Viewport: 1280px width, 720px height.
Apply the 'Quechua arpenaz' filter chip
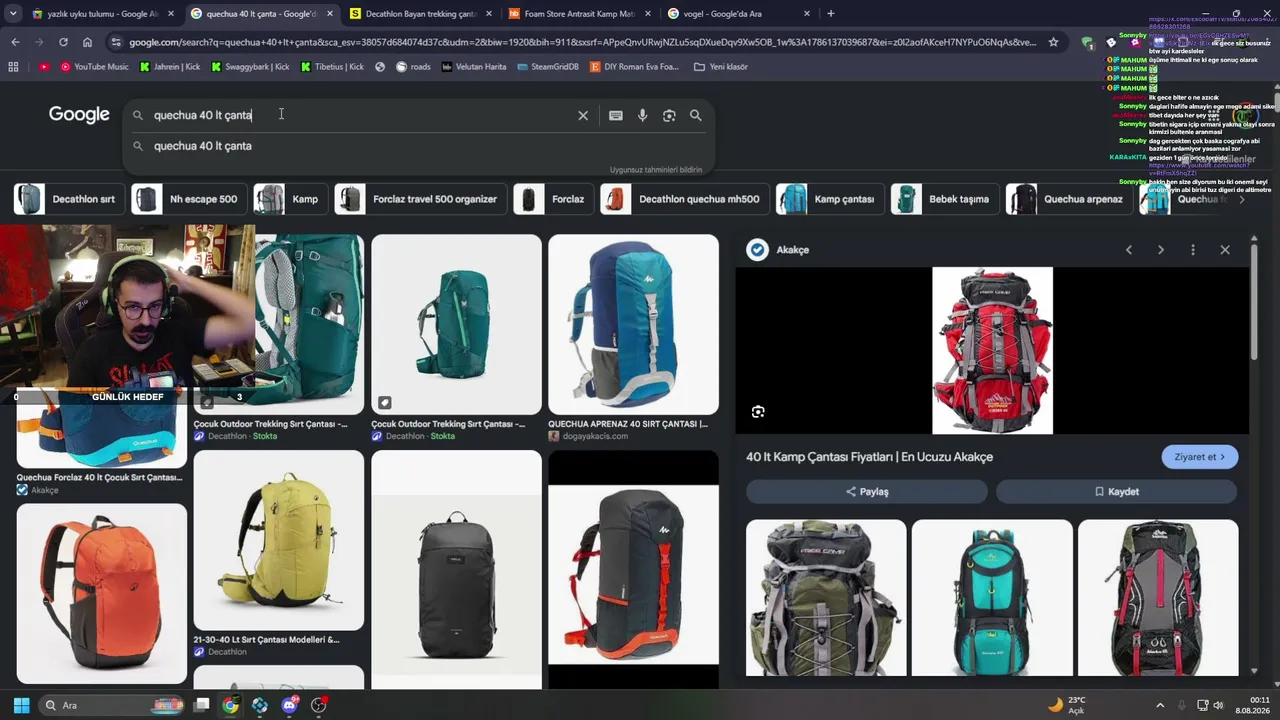(x=1068, y=199)
